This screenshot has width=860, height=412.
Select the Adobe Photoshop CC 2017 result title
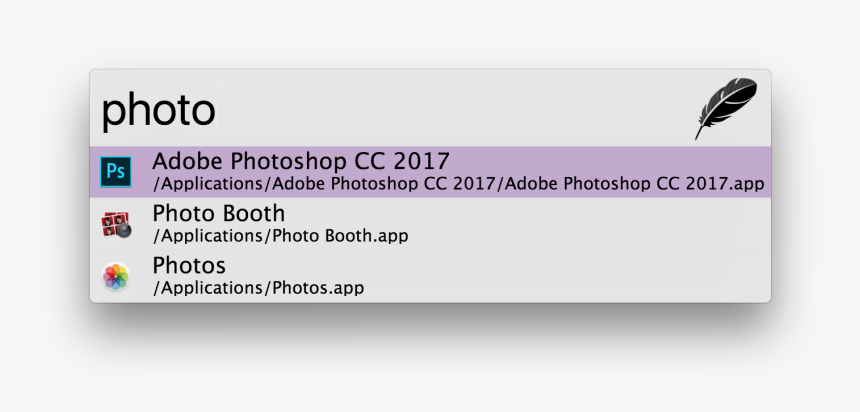[301, 161]
